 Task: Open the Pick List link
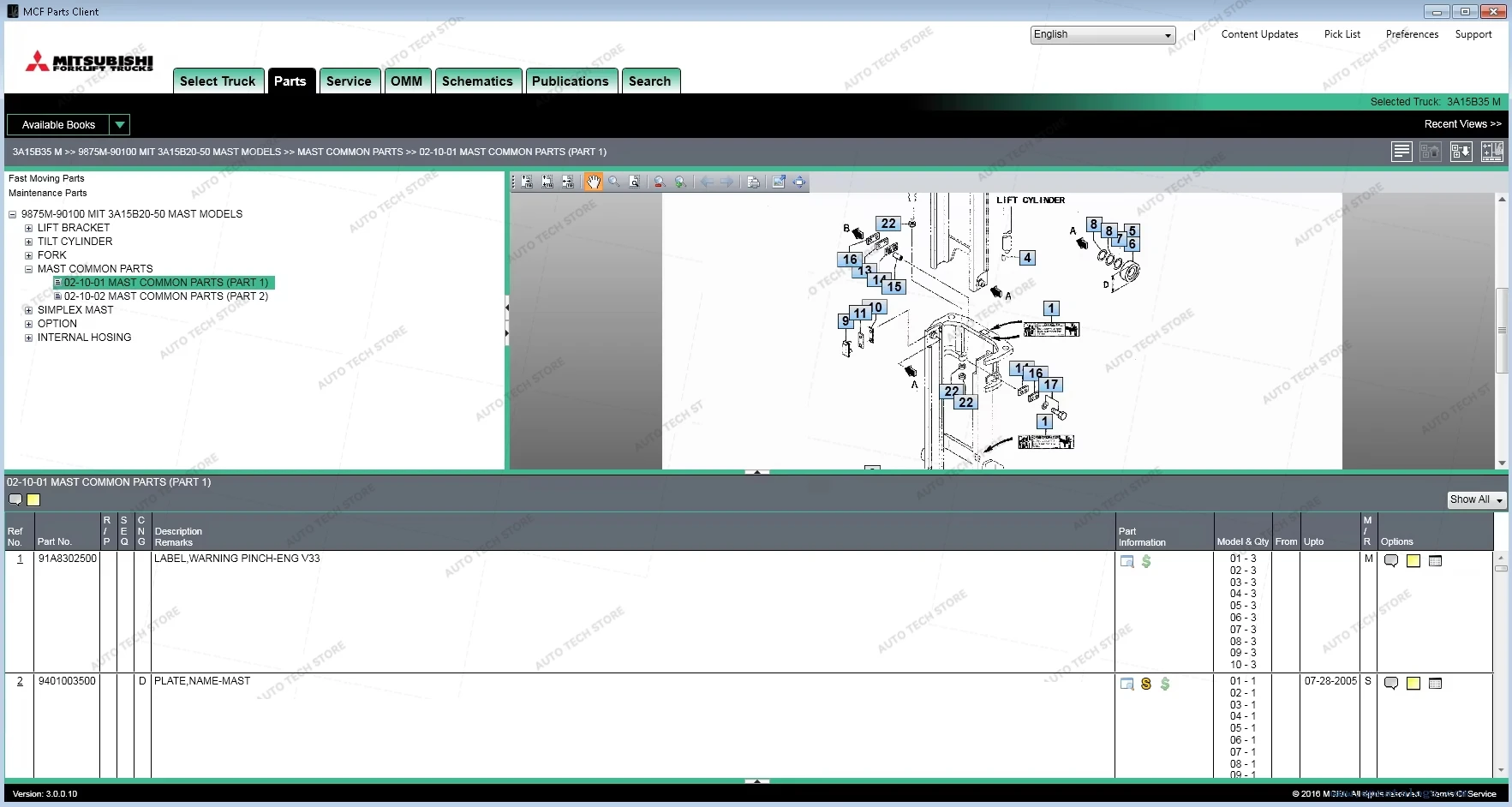coord(1342,34)
